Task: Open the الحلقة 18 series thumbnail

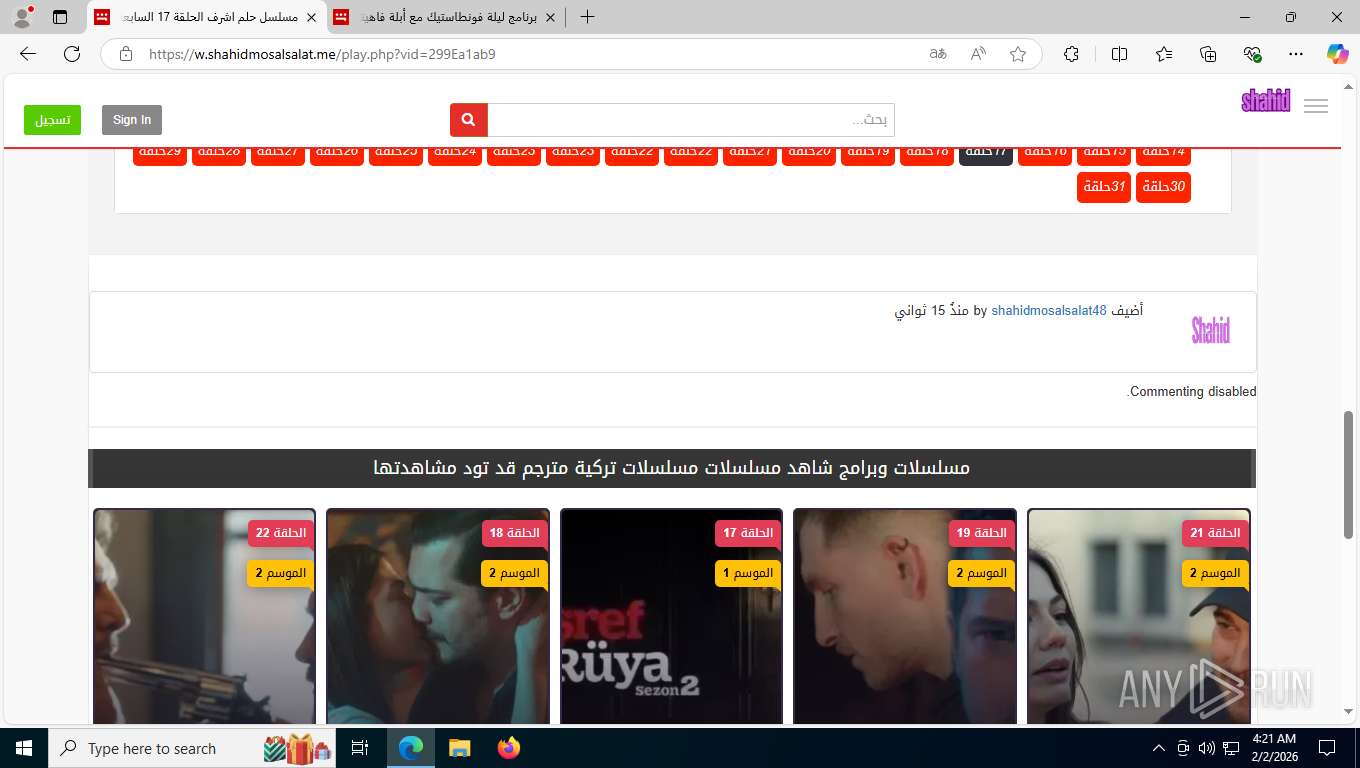Action: pyautogui.click(x=438, y=616)
